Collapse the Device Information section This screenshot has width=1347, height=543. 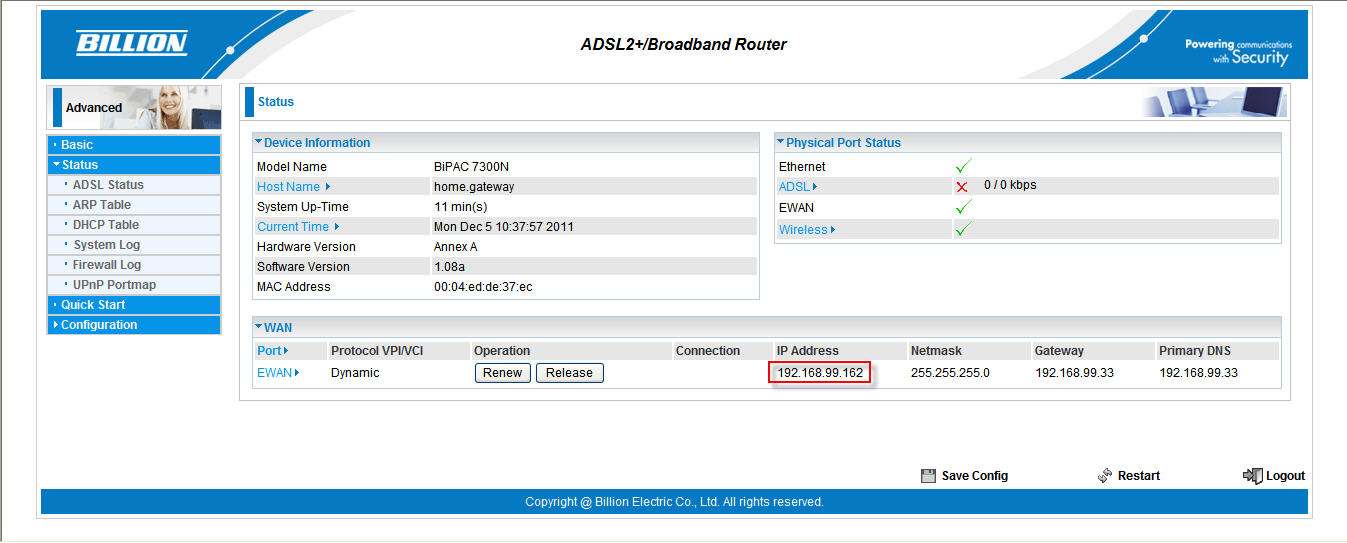312,143
